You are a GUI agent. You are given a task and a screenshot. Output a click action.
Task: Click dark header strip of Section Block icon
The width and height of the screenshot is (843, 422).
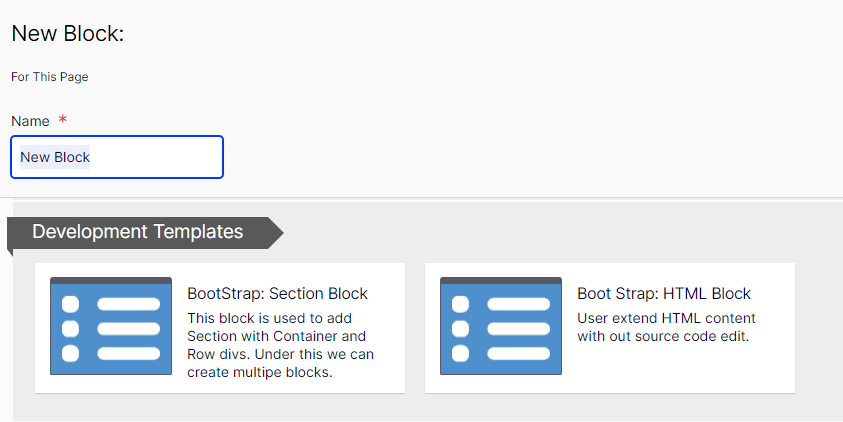110,281
